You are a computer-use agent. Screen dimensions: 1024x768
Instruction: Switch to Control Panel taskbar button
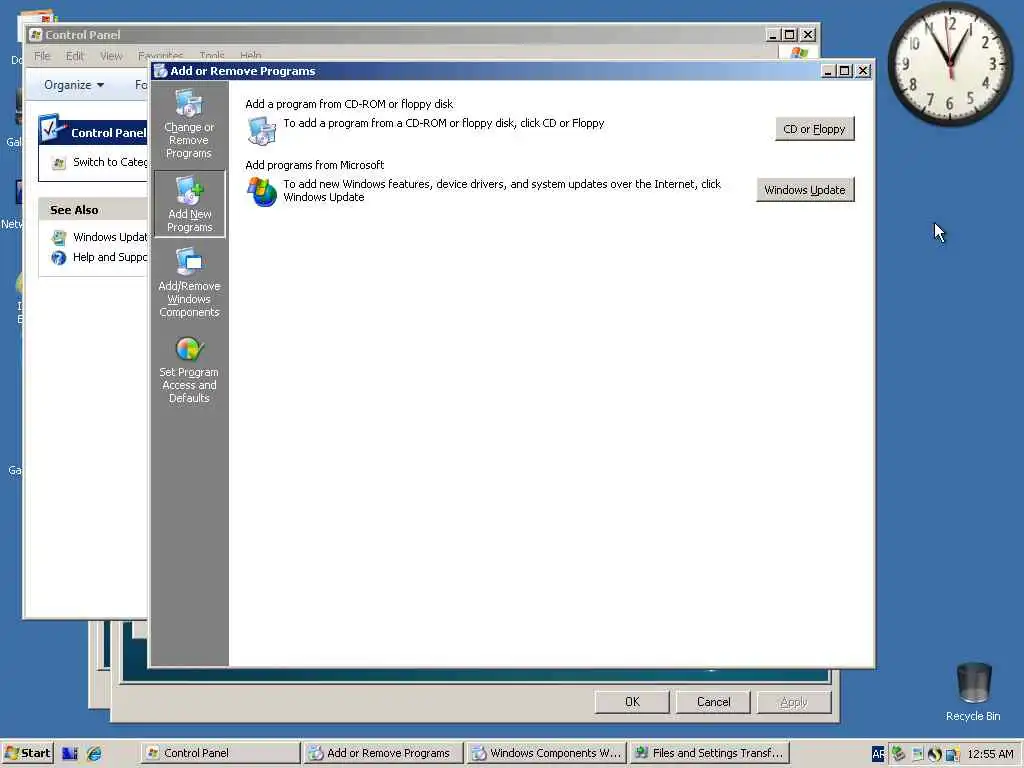pyautogui.click(x=219, y=753)
